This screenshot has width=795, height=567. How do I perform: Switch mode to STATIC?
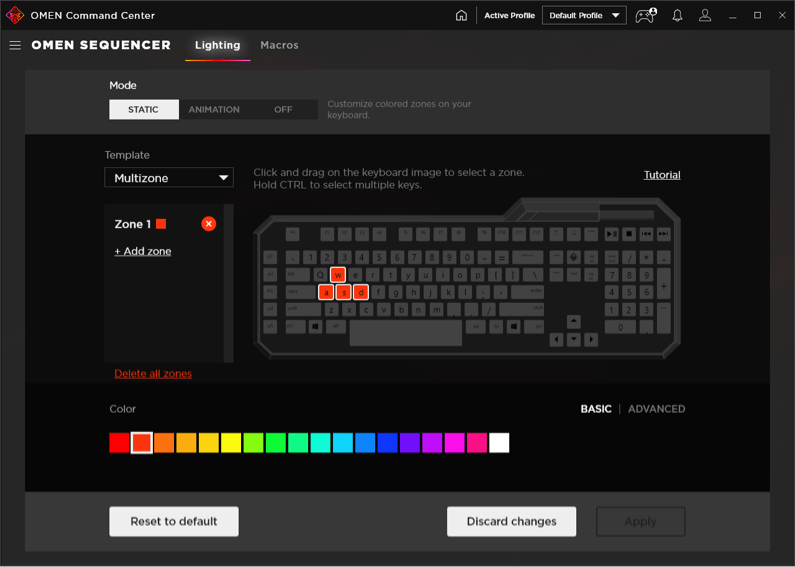pyautogui.click(x=143, y=110)
